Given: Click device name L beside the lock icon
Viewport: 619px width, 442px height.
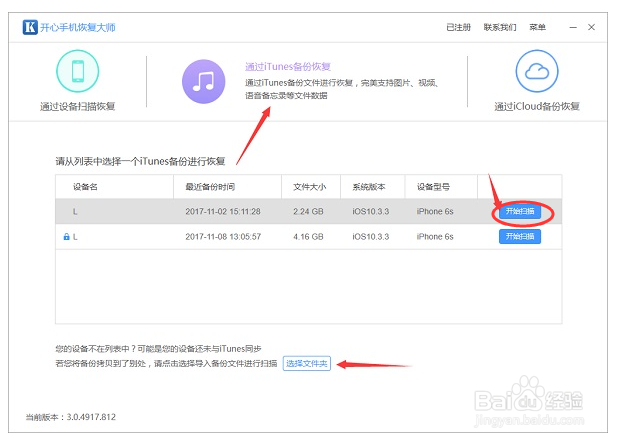Looking at the screenshot, I should 75,237.
